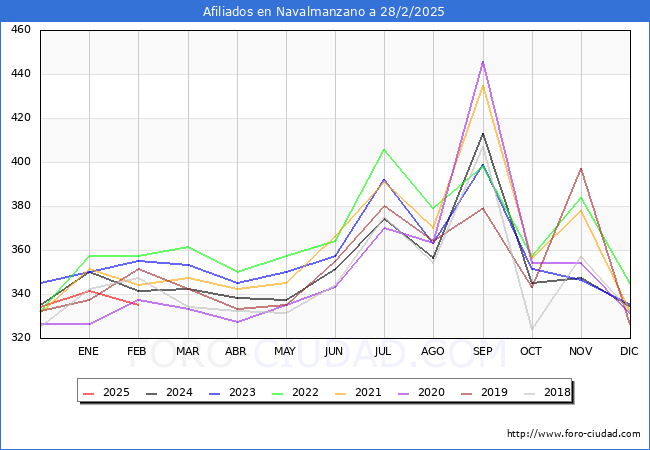This screenshot has height=450, width=650.
Task: Select the 2024 legend label
Action: point(179,392)
